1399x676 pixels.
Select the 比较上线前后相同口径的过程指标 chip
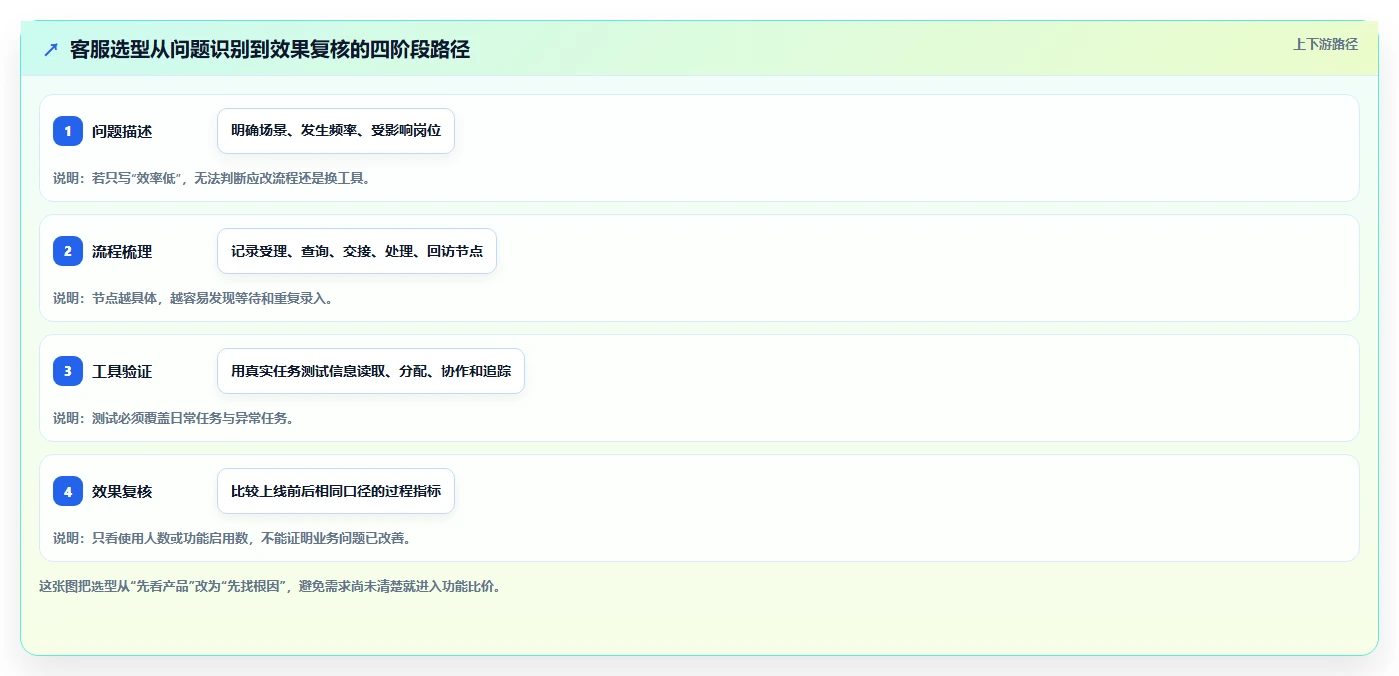pyautogui.click(x=336, y=491)
